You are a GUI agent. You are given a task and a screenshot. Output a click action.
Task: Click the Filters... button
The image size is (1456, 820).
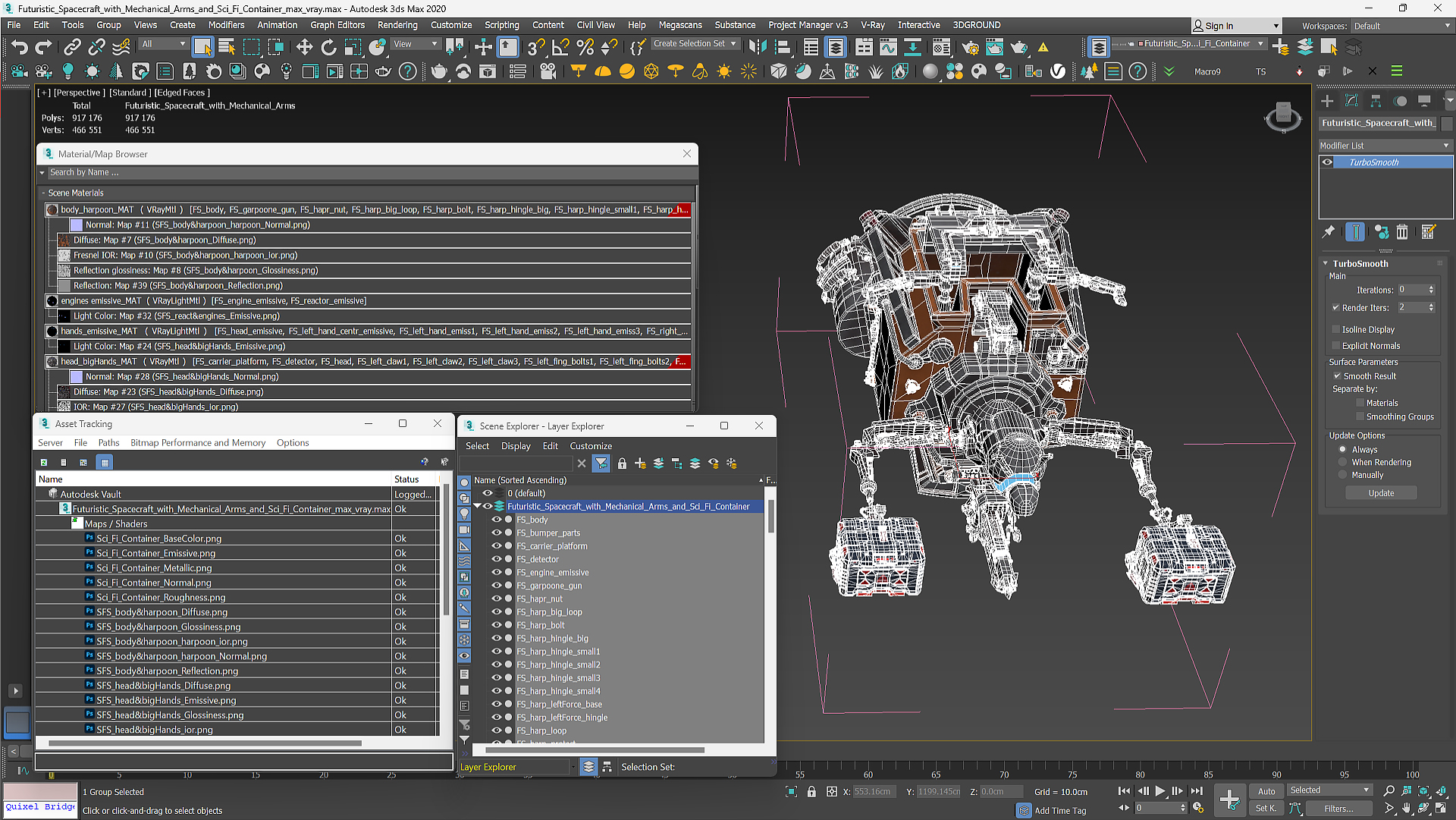[1338, 809]
